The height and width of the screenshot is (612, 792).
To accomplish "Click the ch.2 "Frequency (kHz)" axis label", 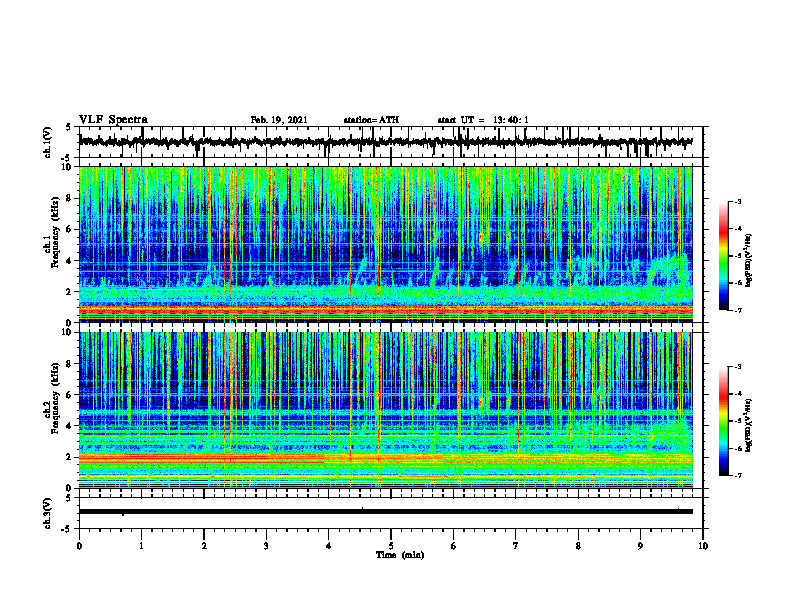I will 55,397.
